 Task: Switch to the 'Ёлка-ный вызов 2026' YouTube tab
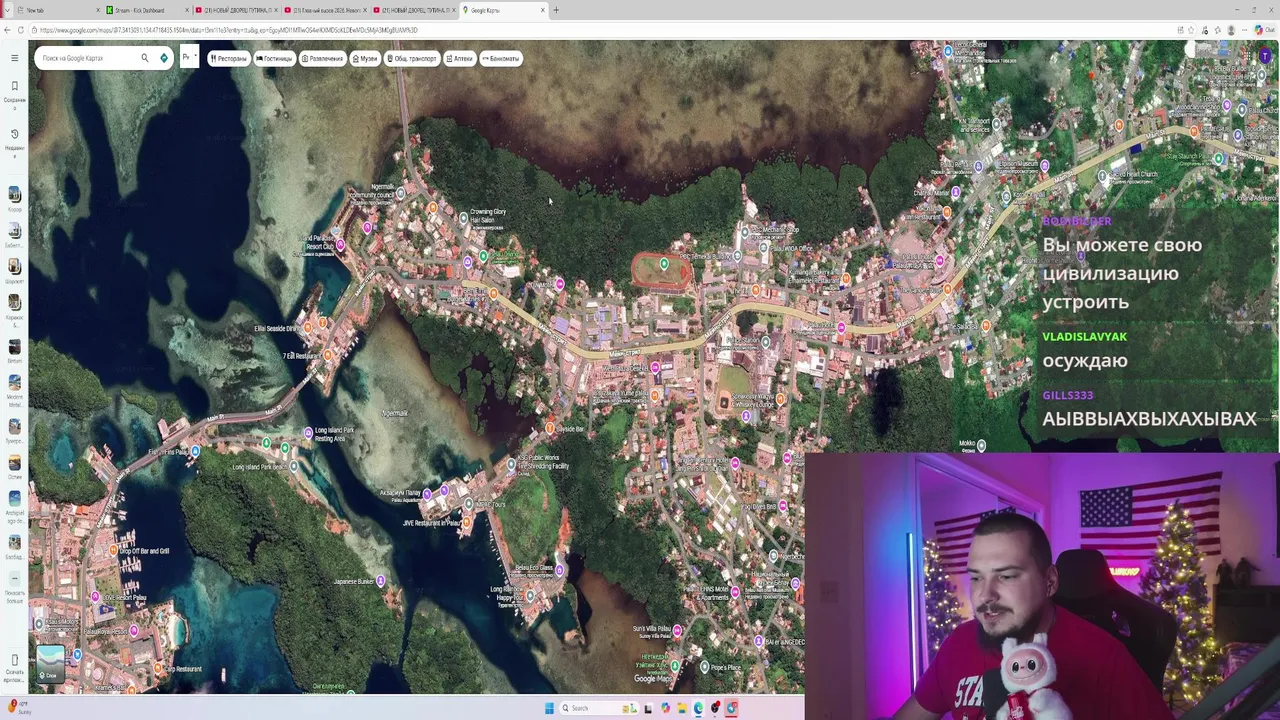tap(325, 10)
